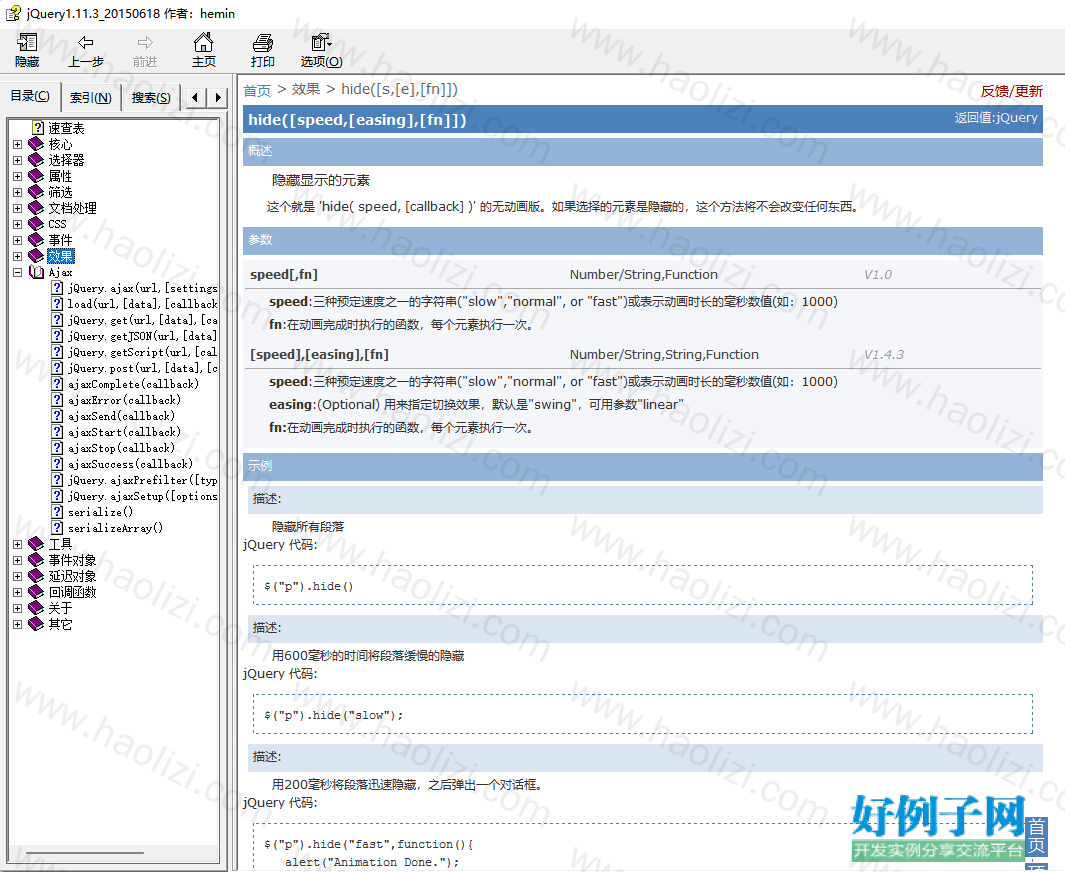This screenshot has width=1065, height=872.
Task: Expand the 其它 tree node
Action: click(18, 624)
